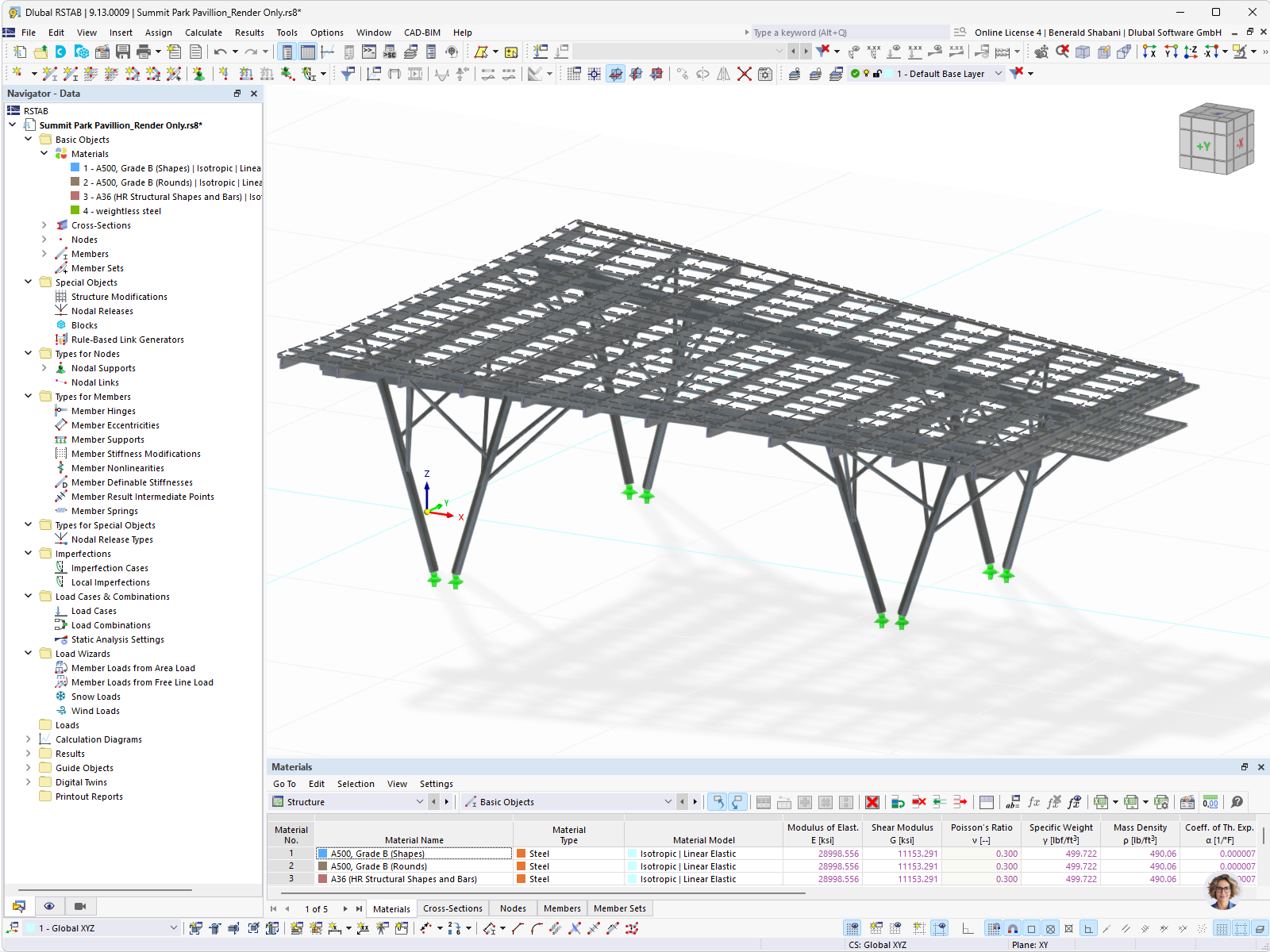Click Go To in the Materials panel

pyautogui.click(x=284, y=784)
